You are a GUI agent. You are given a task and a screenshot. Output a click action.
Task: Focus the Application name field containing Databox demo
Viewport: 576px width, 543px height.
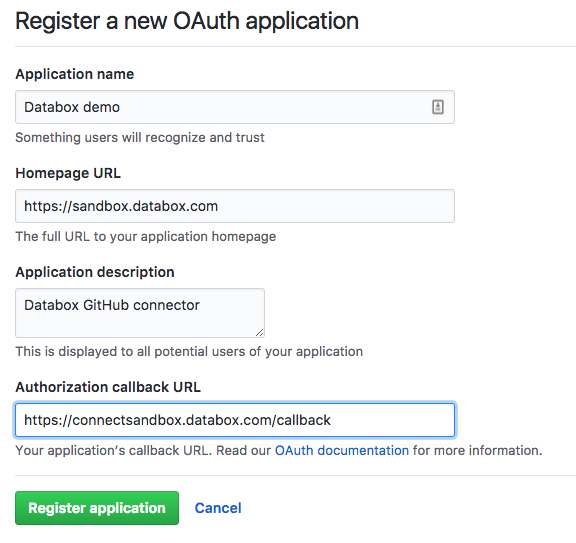235,107
